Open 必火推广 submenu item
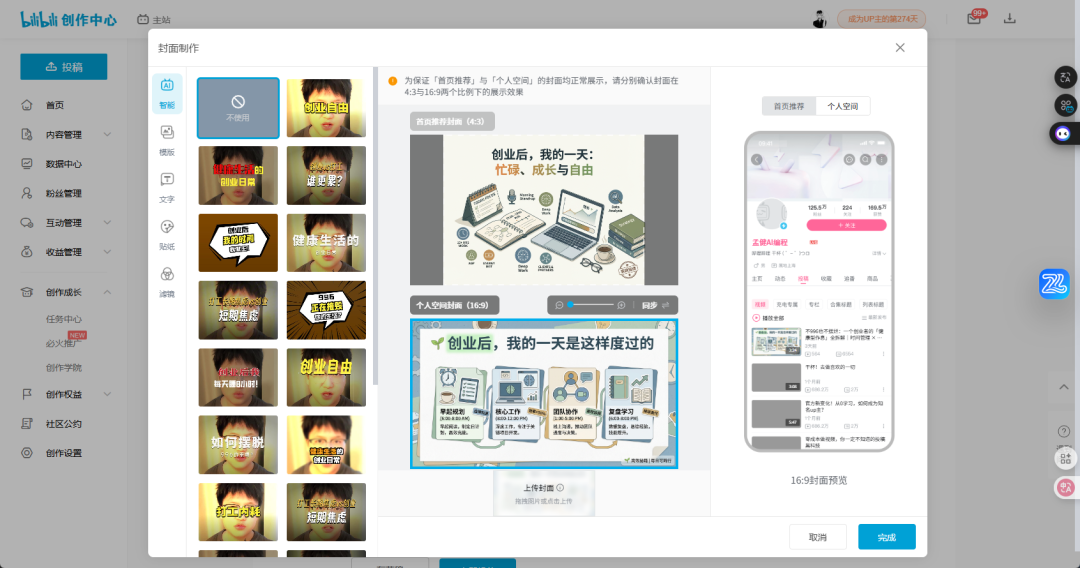The height and width of the screenshot is (568, 1080). [x=63, y=343]
